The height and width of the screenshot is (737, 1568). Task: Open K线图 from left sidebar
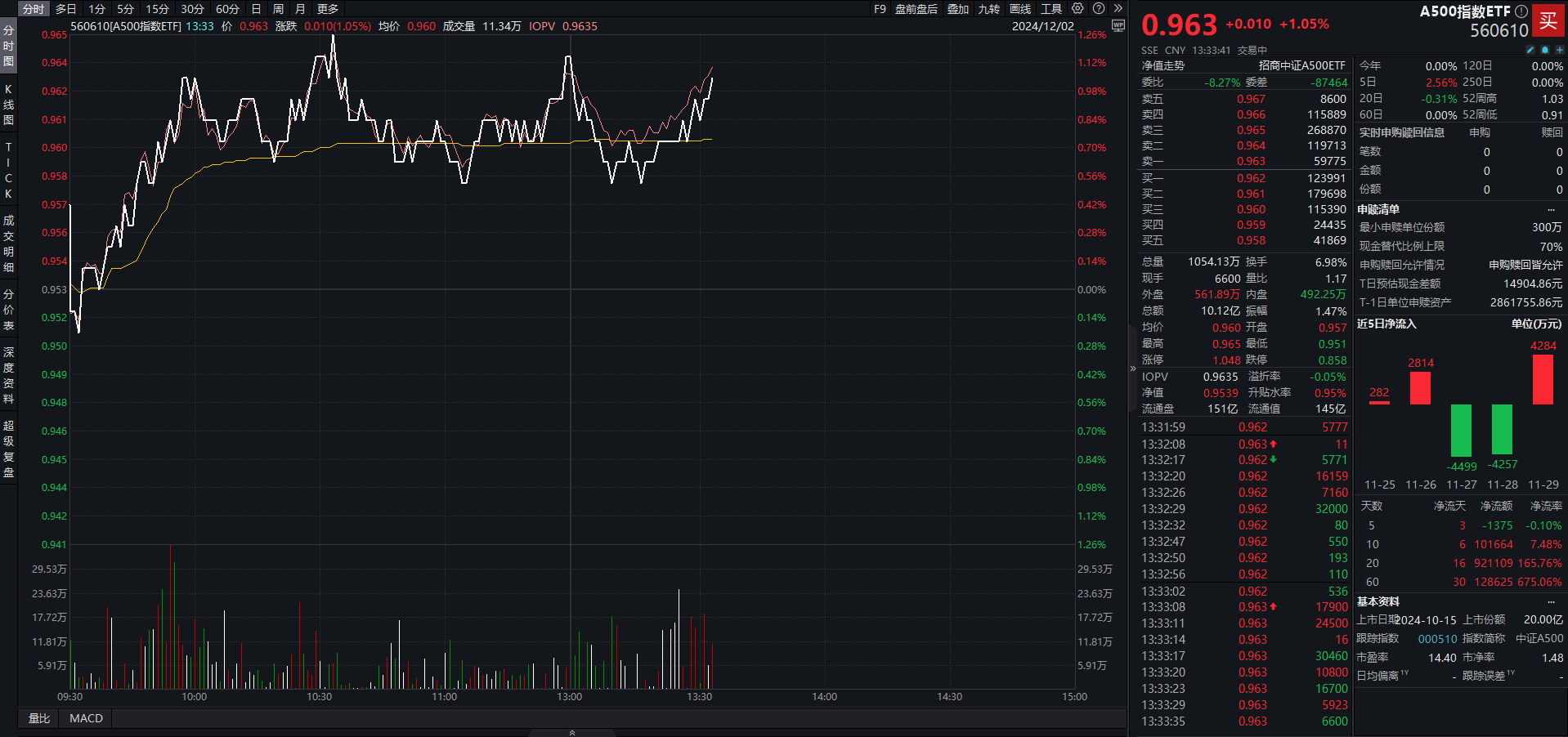click(x=8, y=105)
